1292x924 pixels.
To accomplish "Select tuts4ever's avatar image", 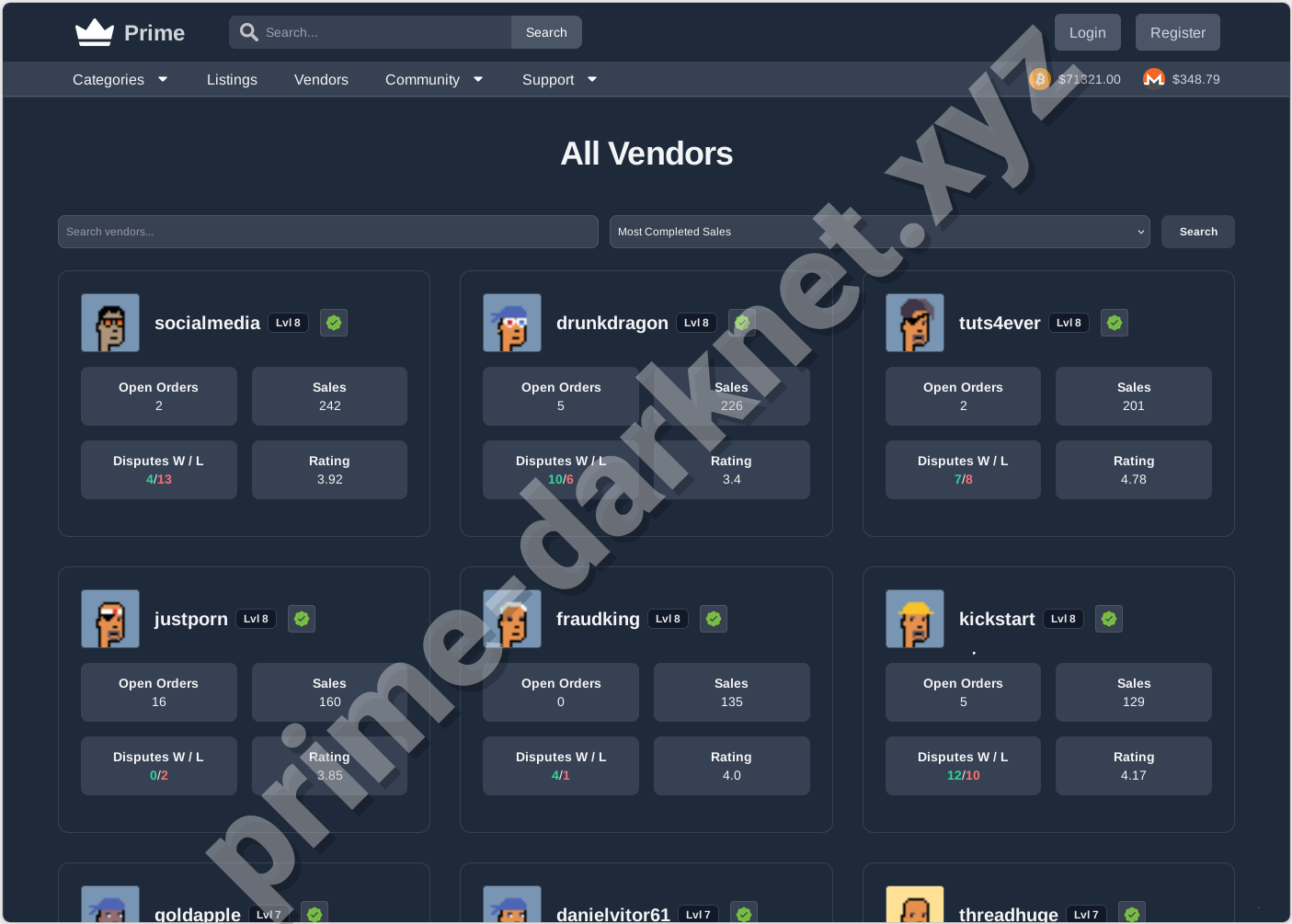I will click(914, 323).
